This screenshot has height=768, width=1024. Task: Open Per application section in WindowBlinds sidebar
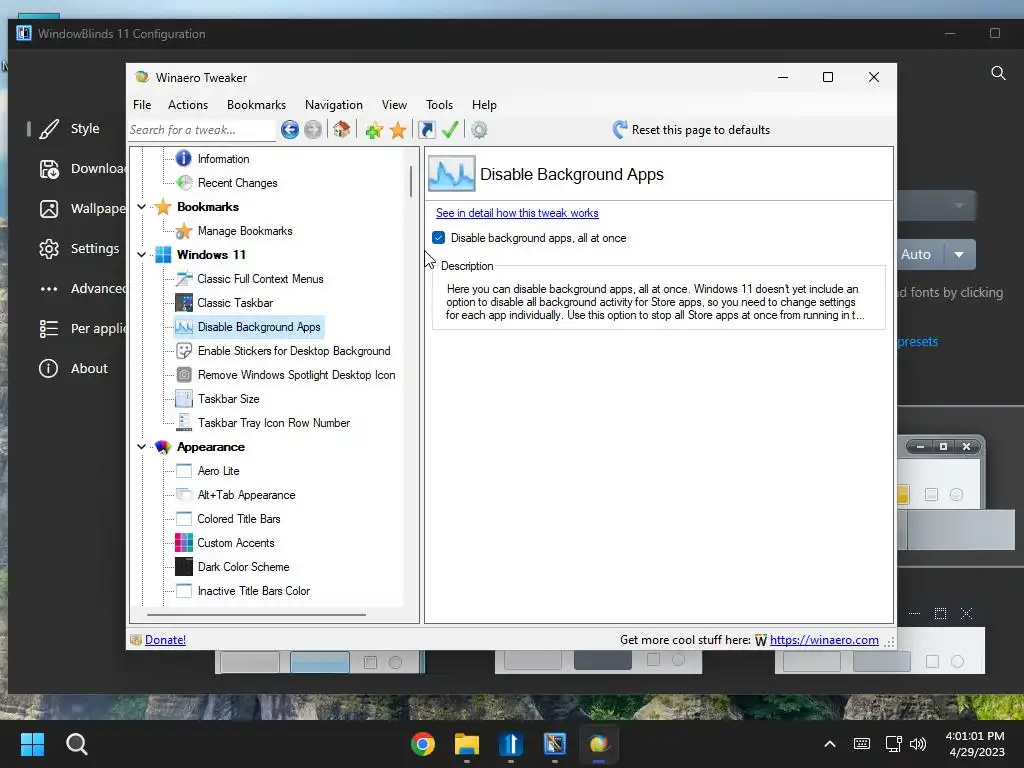pyautogui.click(x=82, y=328)
